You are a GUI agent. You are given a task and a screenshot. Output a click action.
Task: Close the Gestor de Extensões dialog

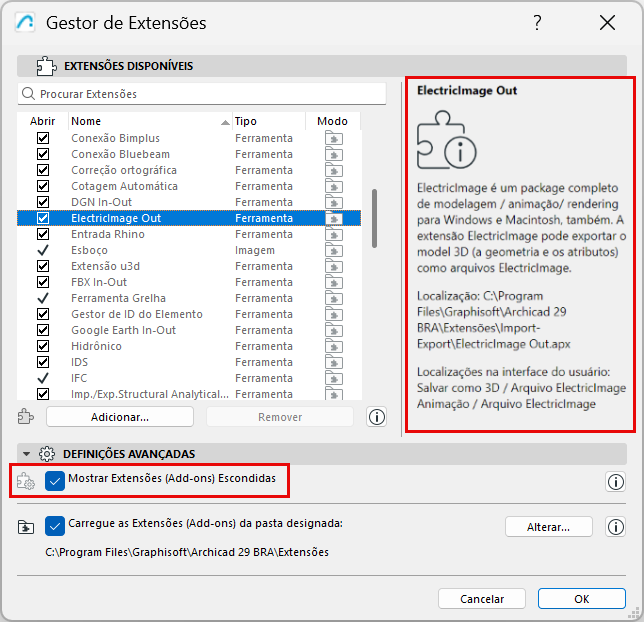tap(607, 23)
